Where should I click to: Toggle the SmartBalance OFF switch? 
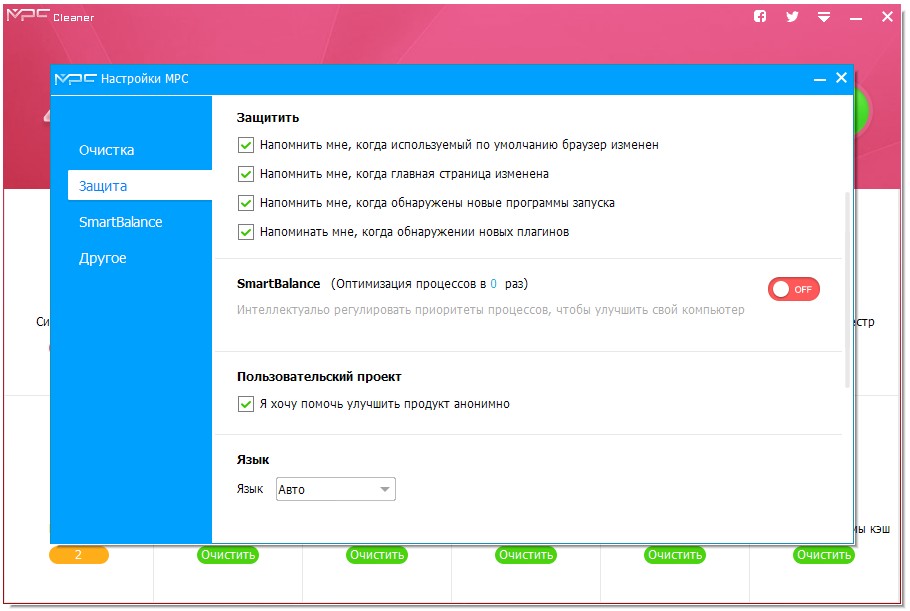[x=793, y=289]
